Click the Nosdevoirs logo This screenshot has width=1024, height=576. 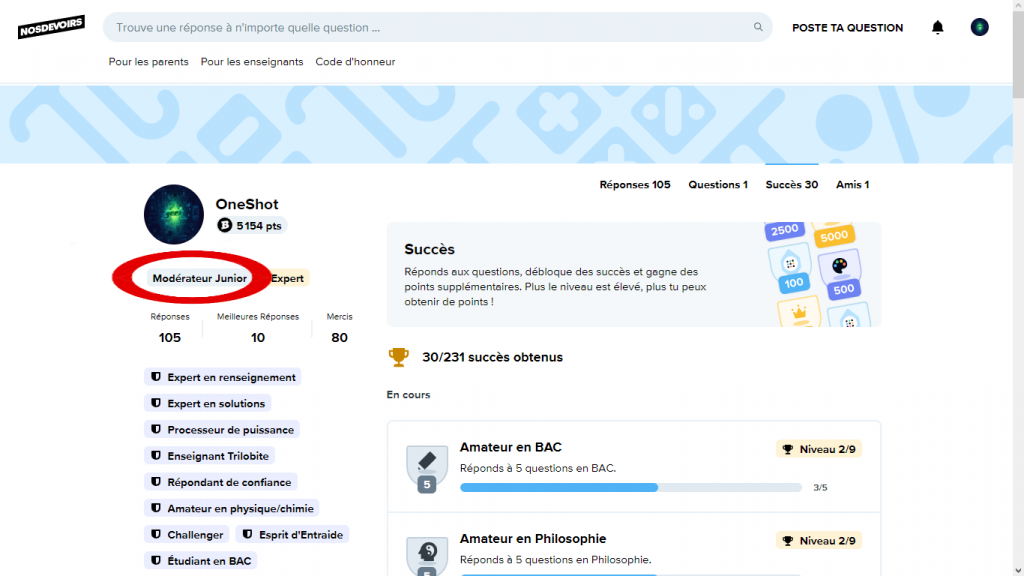[x=51, y=27]
